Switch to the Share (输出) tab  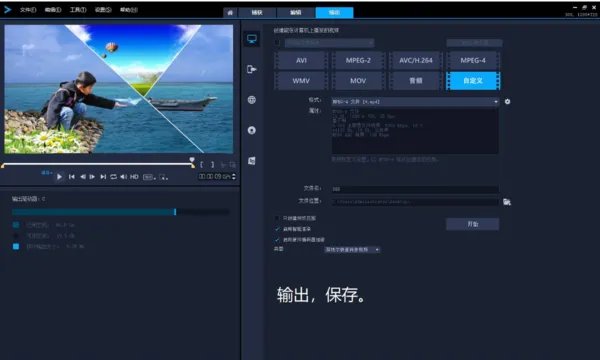(334, 13)
